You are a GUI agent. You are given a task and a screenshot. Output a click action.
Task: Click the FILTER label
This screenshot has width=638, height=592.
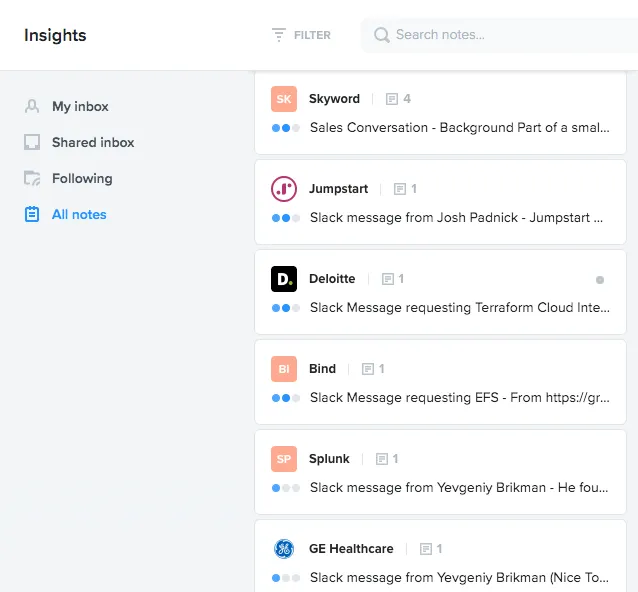click(x=312, y=35)
